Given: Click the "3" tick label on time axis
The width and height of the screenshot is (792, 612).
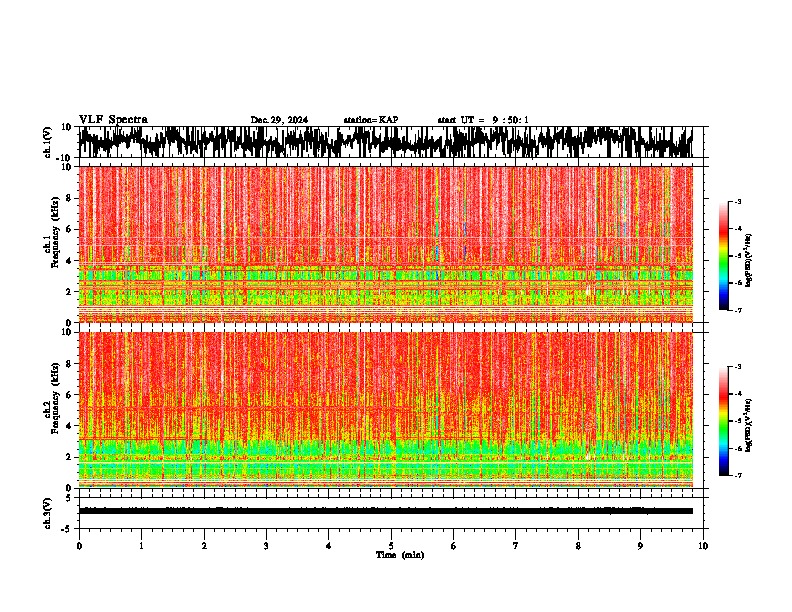Looking at the screenshot, I should (266, 546).
